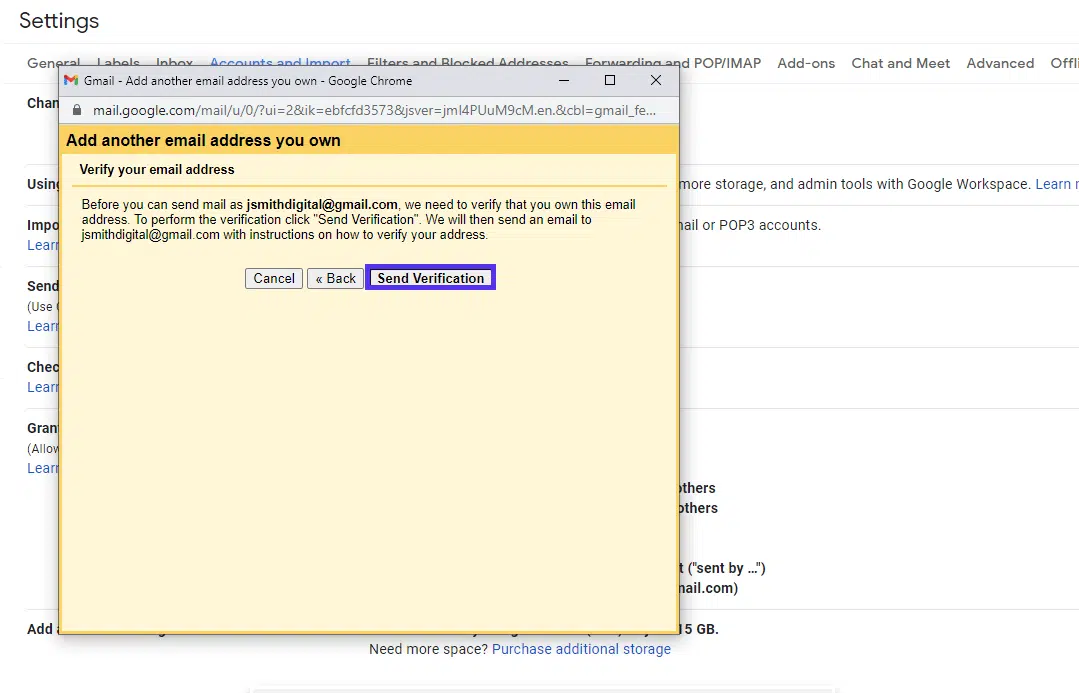Screen dimensions: 1079x693
Task: Maximize the Gmail popup window
Action: [610, 81]
